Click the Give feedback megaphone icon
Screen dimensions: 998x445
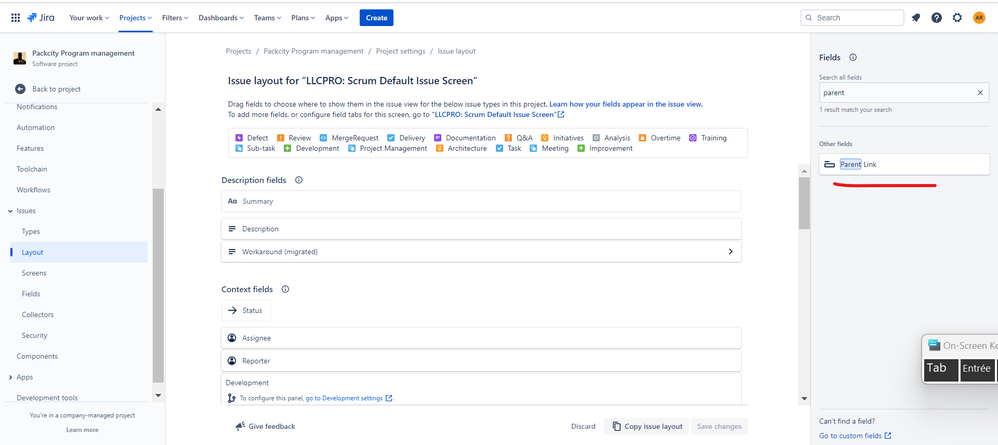point(240,427)
